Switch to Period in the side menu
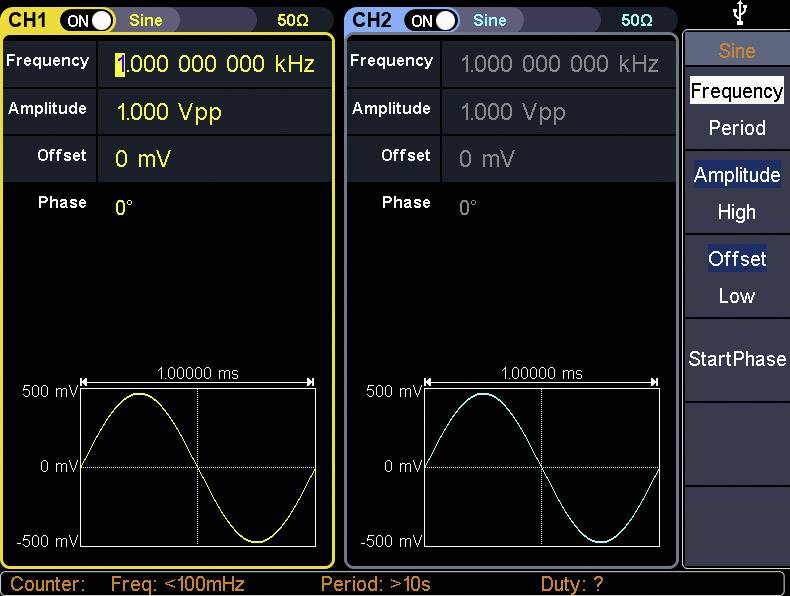This screenshot has width=790, height=596. [736, 128]
